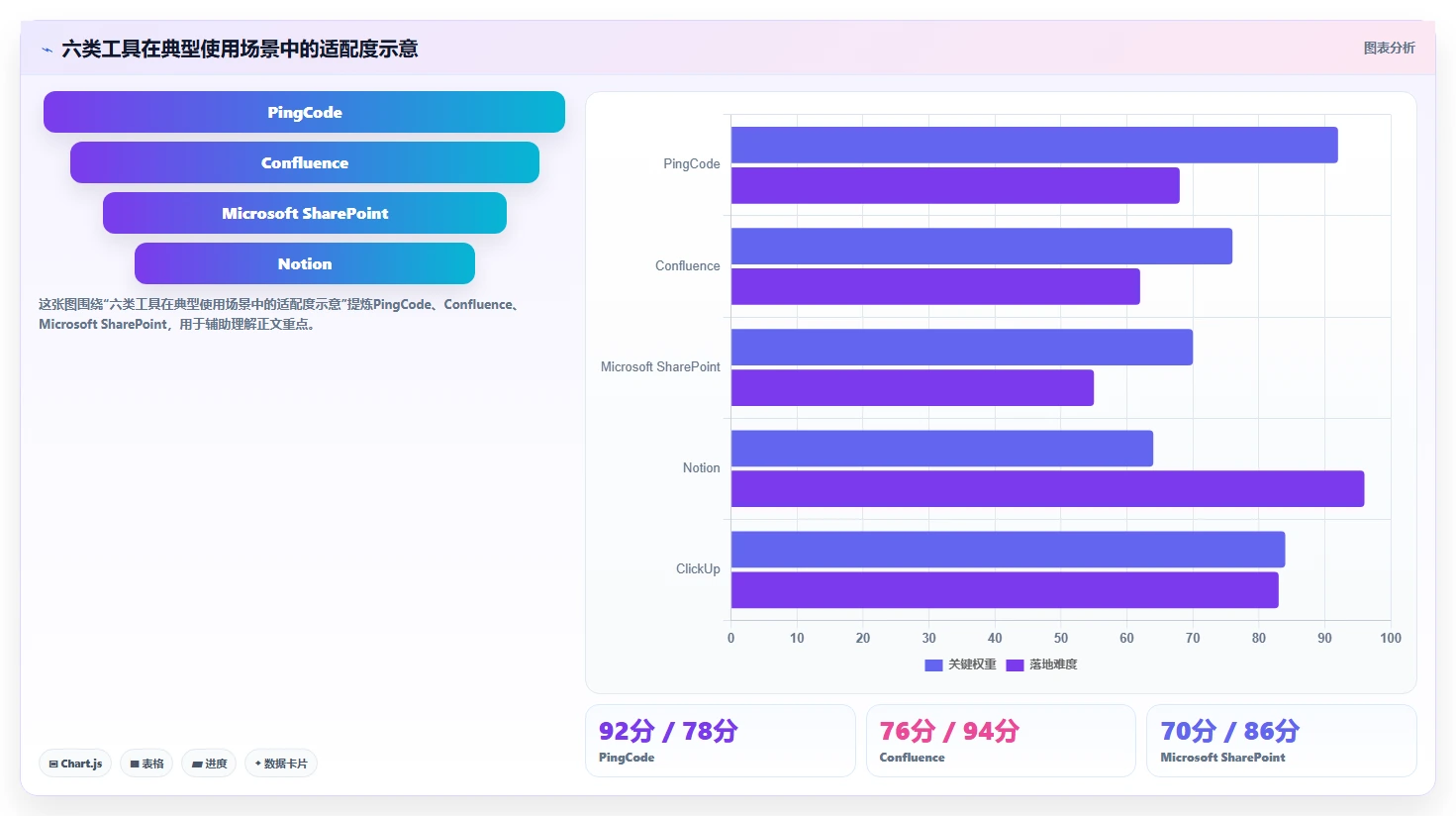Click the description paragraph under the funnel
Screen dimensions: 1456x816
point(281,314)
